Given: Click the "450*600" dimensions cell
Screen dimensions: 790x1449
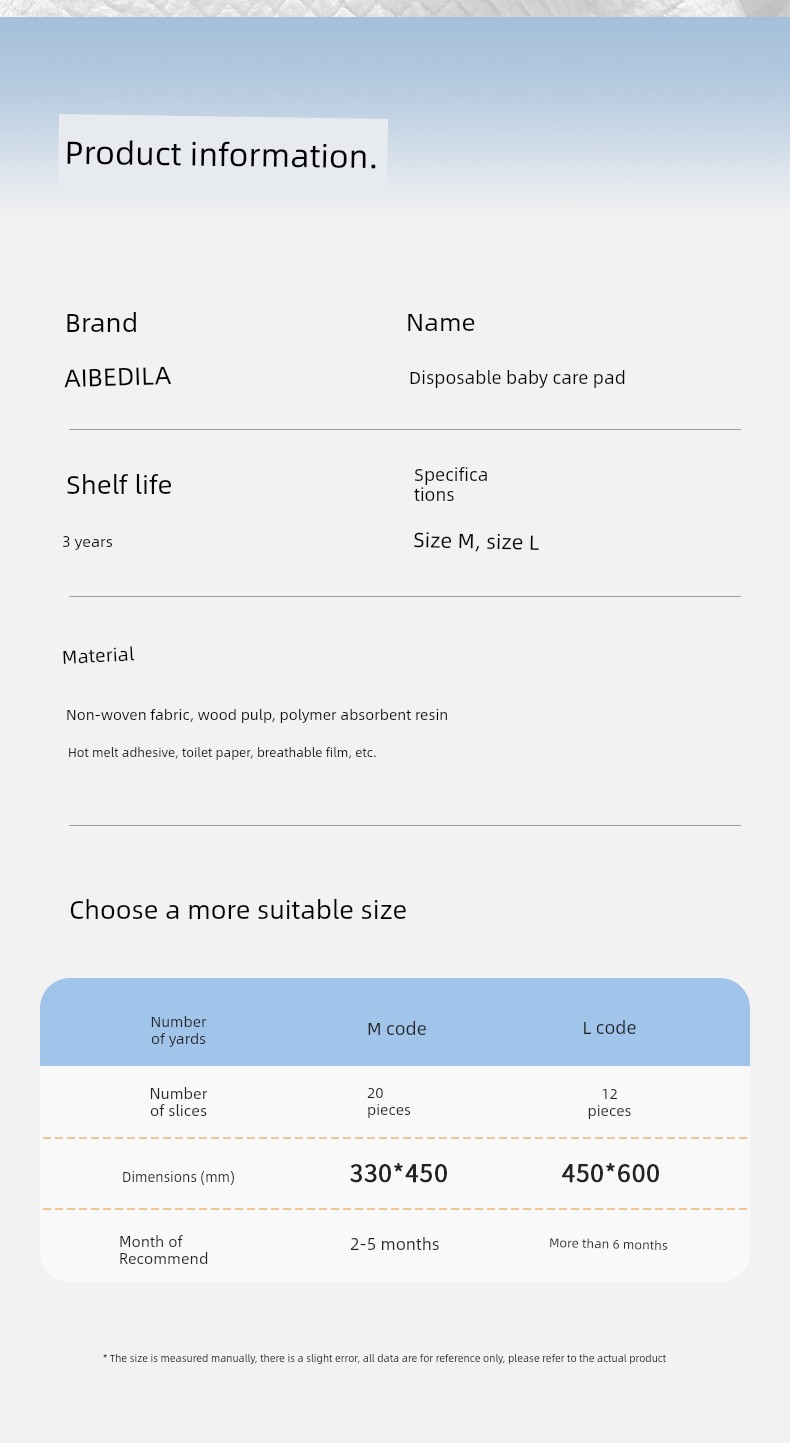Looking at the screenshot, I should [x=611, y=1174].
